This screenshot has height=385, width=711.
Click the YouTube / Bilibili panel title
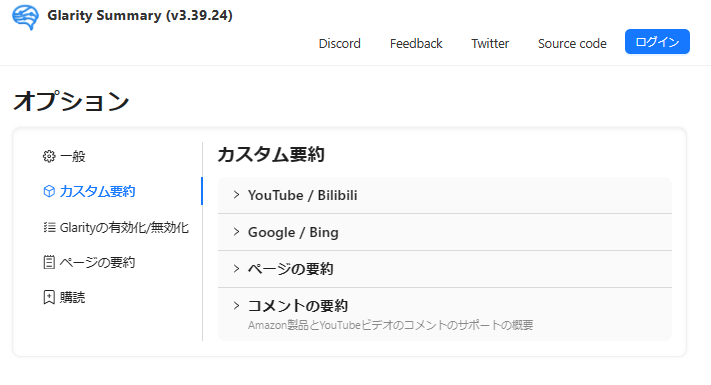coord(302,195)
